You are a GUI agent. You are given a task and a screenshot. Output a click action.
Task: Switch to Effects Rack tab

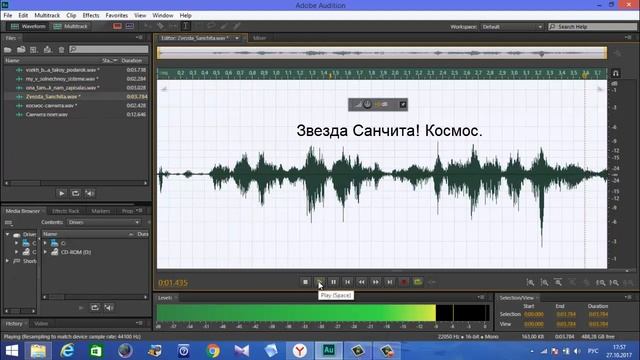coord(66,211)
